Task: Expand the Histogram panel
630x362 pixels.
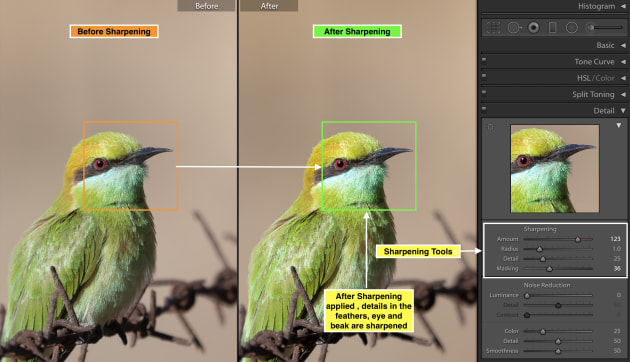Action: (623, 6)
